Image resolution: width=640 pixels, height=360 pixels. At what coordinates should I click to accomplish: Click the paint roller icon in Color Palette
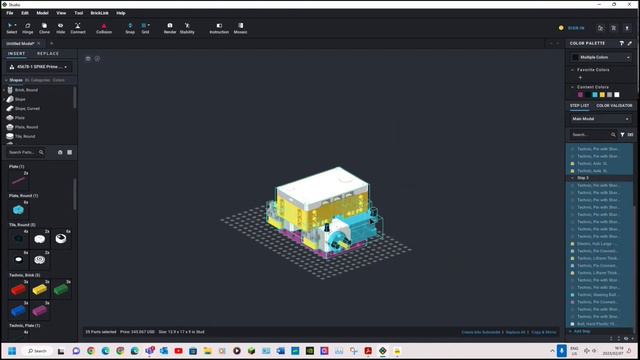pos(622,43)
